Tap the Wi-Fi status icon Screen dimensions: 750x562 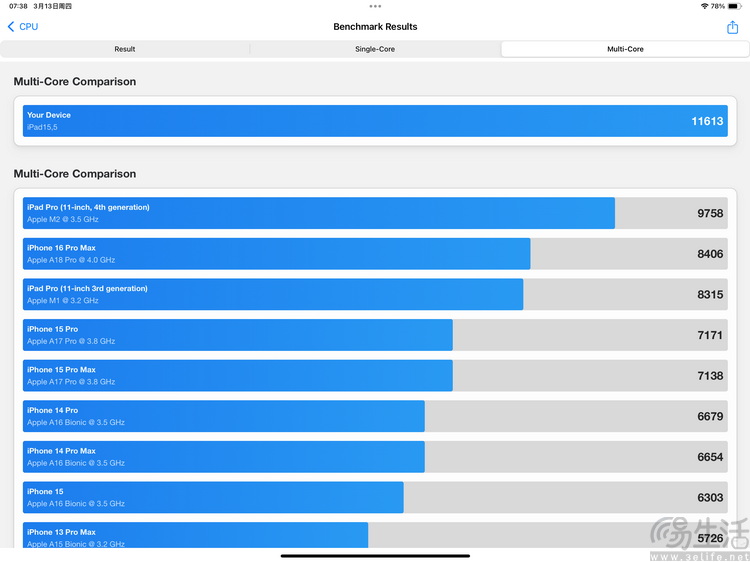point(704,6)
